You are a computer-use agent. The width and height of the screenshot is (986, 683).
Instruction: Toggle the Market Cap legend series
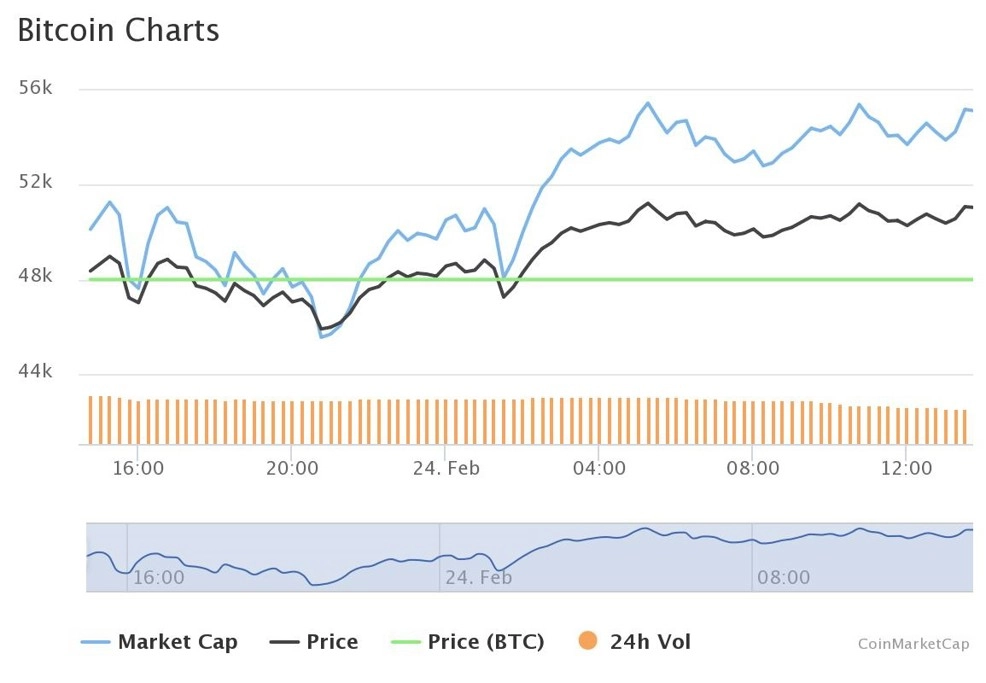click(x=160, y=641)
